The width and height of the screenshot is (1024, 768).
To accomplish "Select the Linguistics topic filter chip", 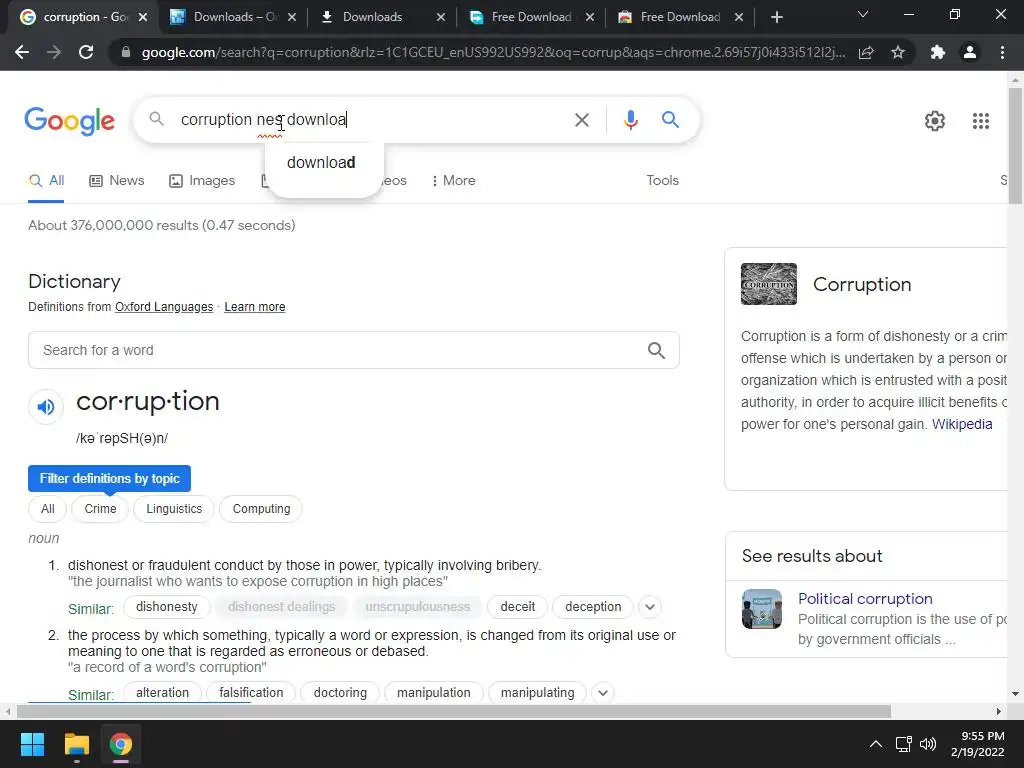I will pos(174,509).
